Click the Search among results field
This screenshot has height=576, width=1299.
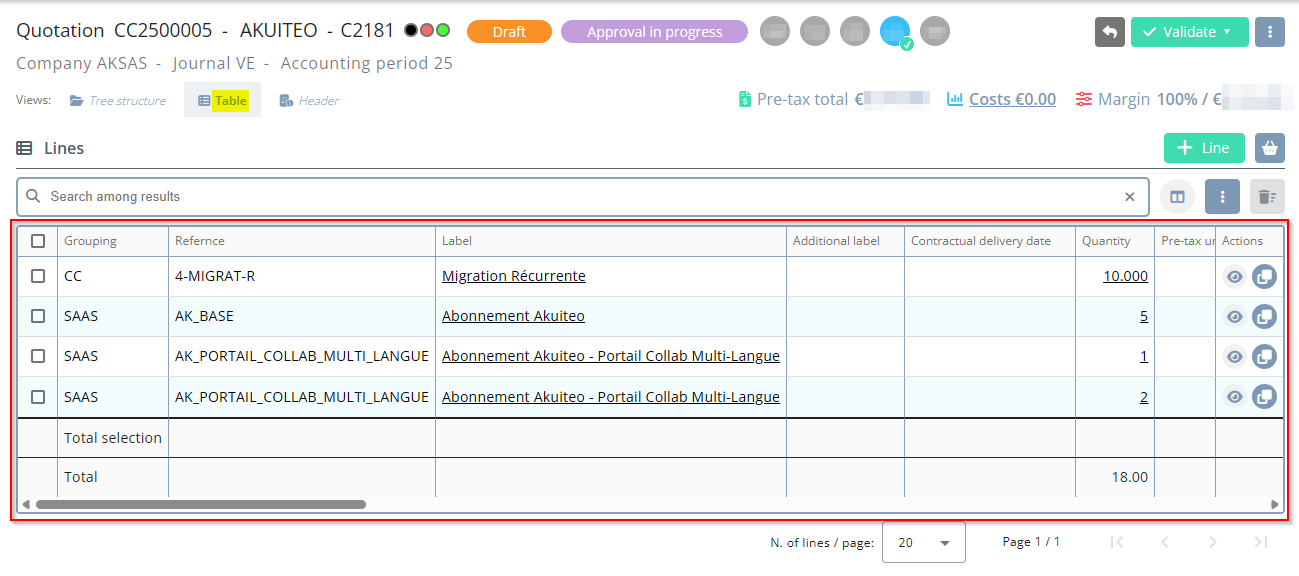580,197
